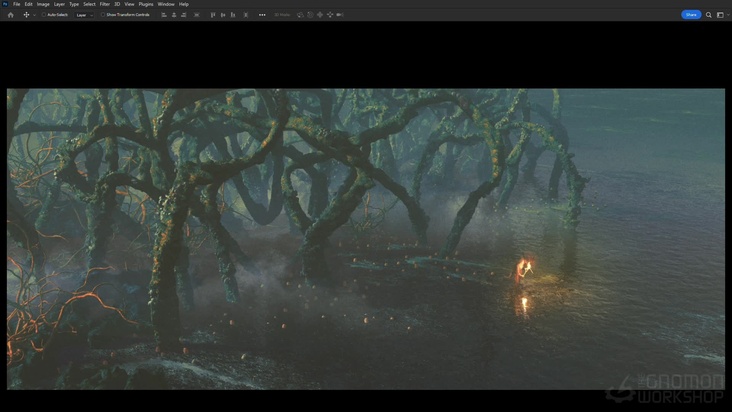This screenshot has height=412, width=732.
Task: Select the 3D Slide camera icon
Action: coord(330,15)
